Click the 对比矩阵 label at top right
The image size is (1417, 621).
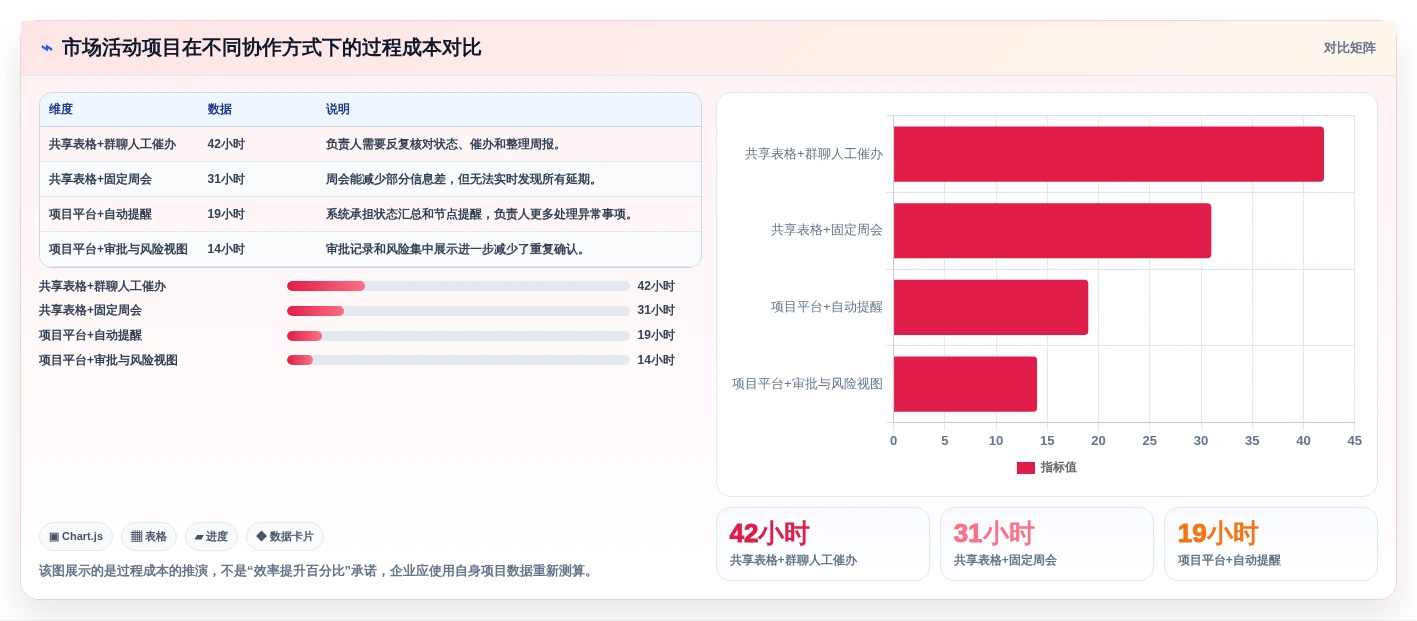(1349, 48)
